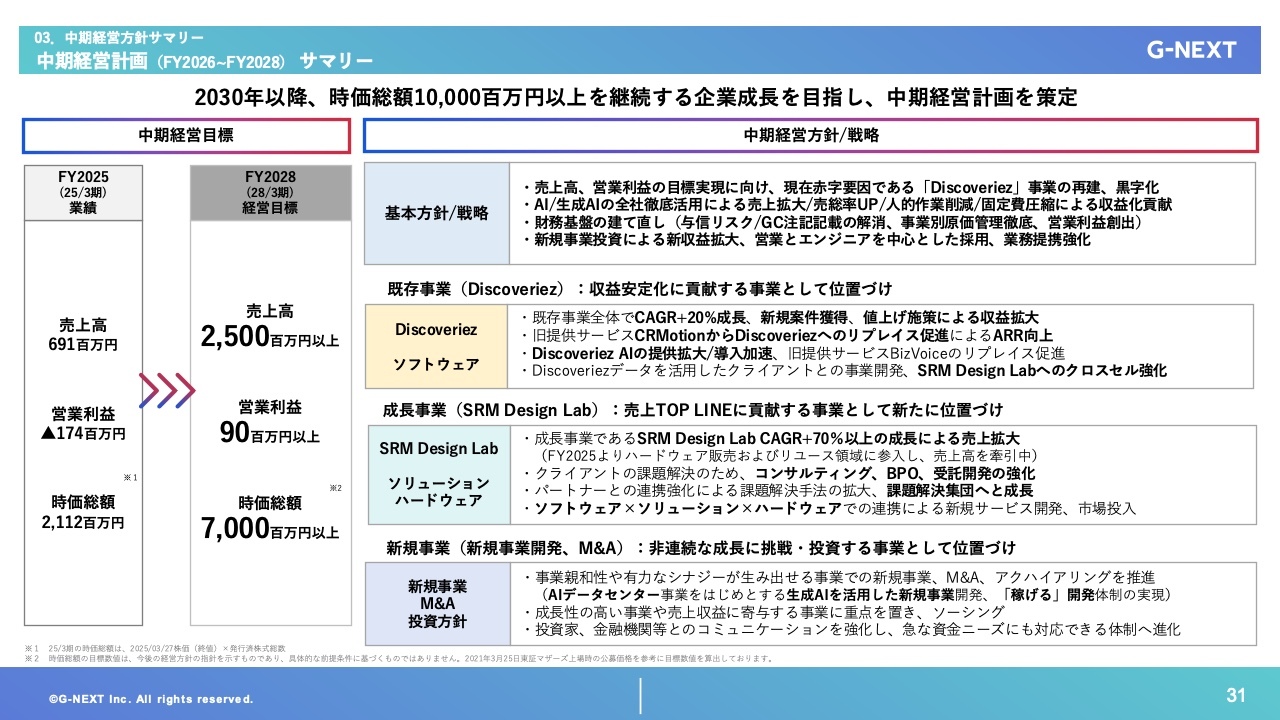The width and height of the screenshot is (1280, 720).
Task: Click the ※2 footnote text line
Action: pos(400,658)
